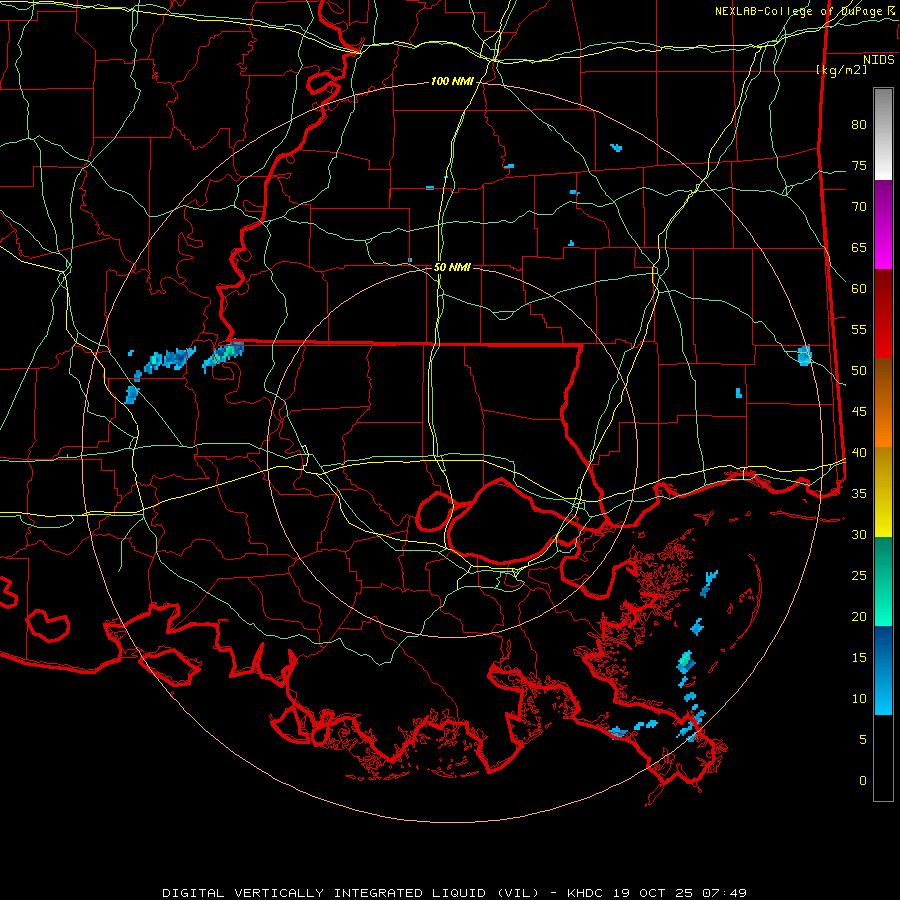Click the NIDS label
The height and width of the screenshot is (900, 900).
click(878, 60)
